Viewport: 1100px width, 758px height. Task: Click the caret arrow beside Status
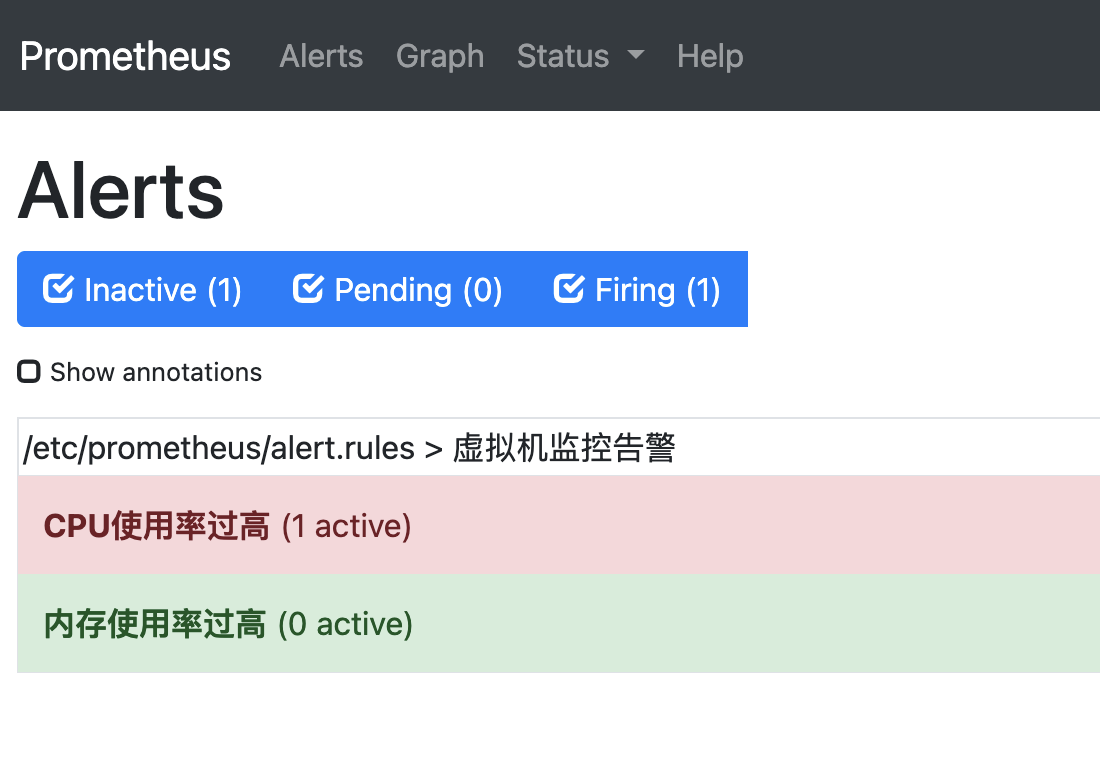pyautogui.click(x=636, y=56)
